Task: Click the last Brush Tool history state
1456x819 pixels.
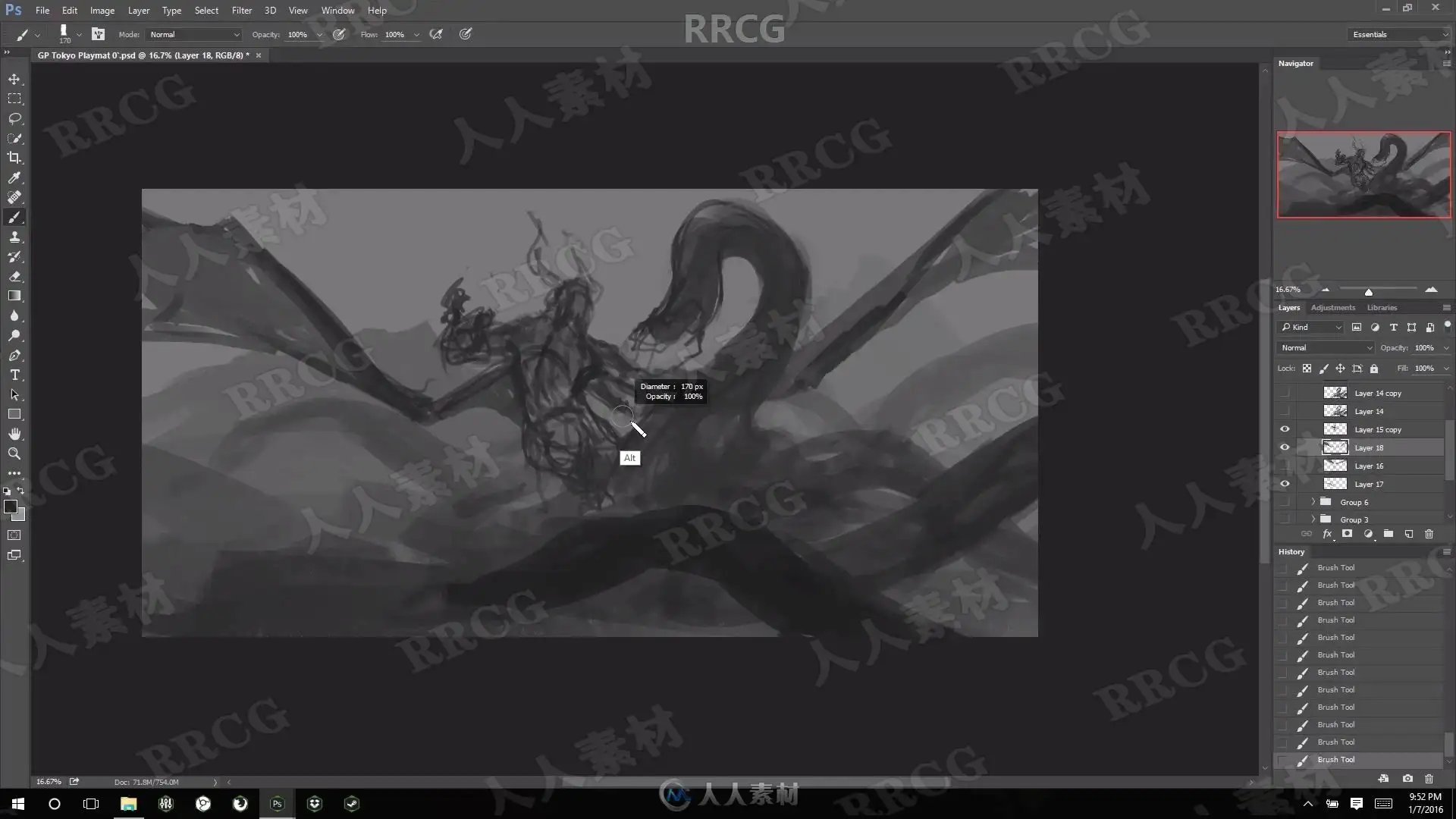Action: (x=1359, y=760)
